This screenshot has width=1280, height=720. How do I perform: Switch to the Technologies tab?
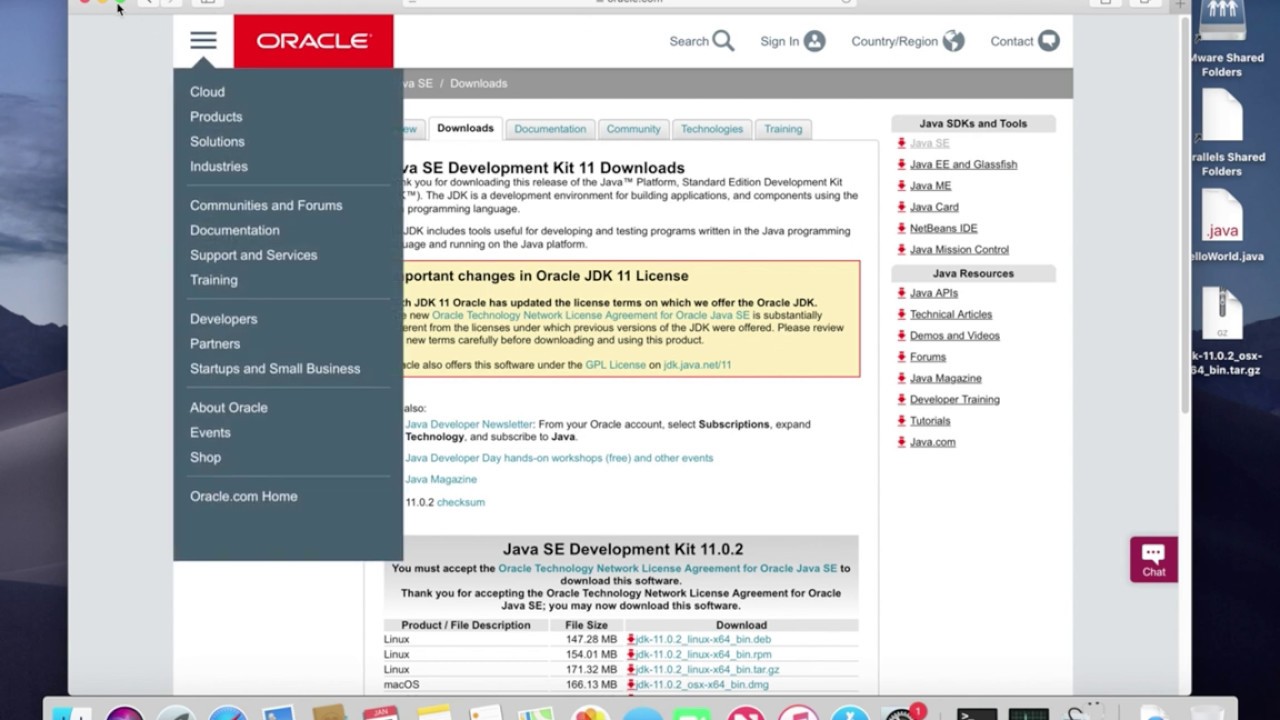(x=712, y=129)
